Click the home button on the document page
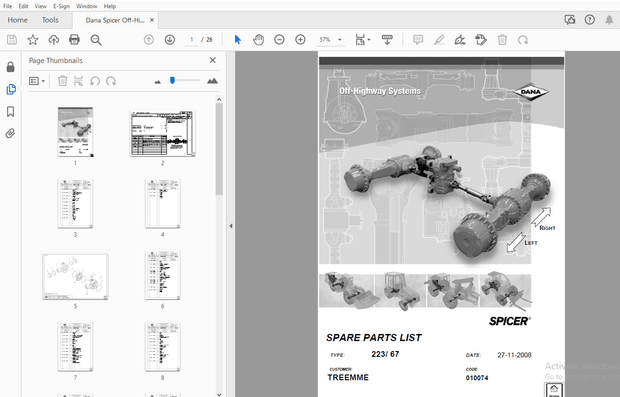 (554, 389)
